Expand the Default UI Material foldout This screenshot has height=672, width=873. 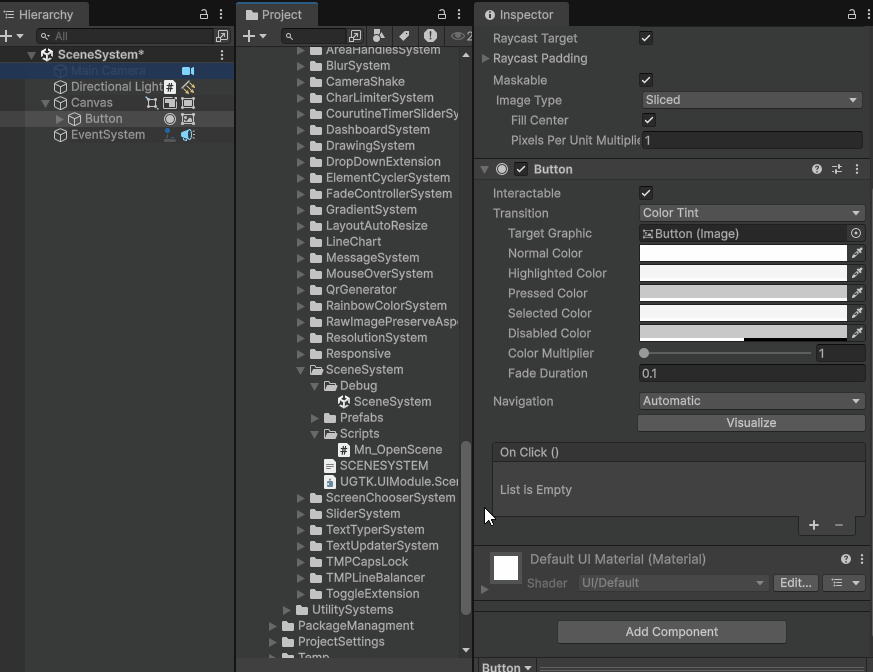click(x=484, y=589)
